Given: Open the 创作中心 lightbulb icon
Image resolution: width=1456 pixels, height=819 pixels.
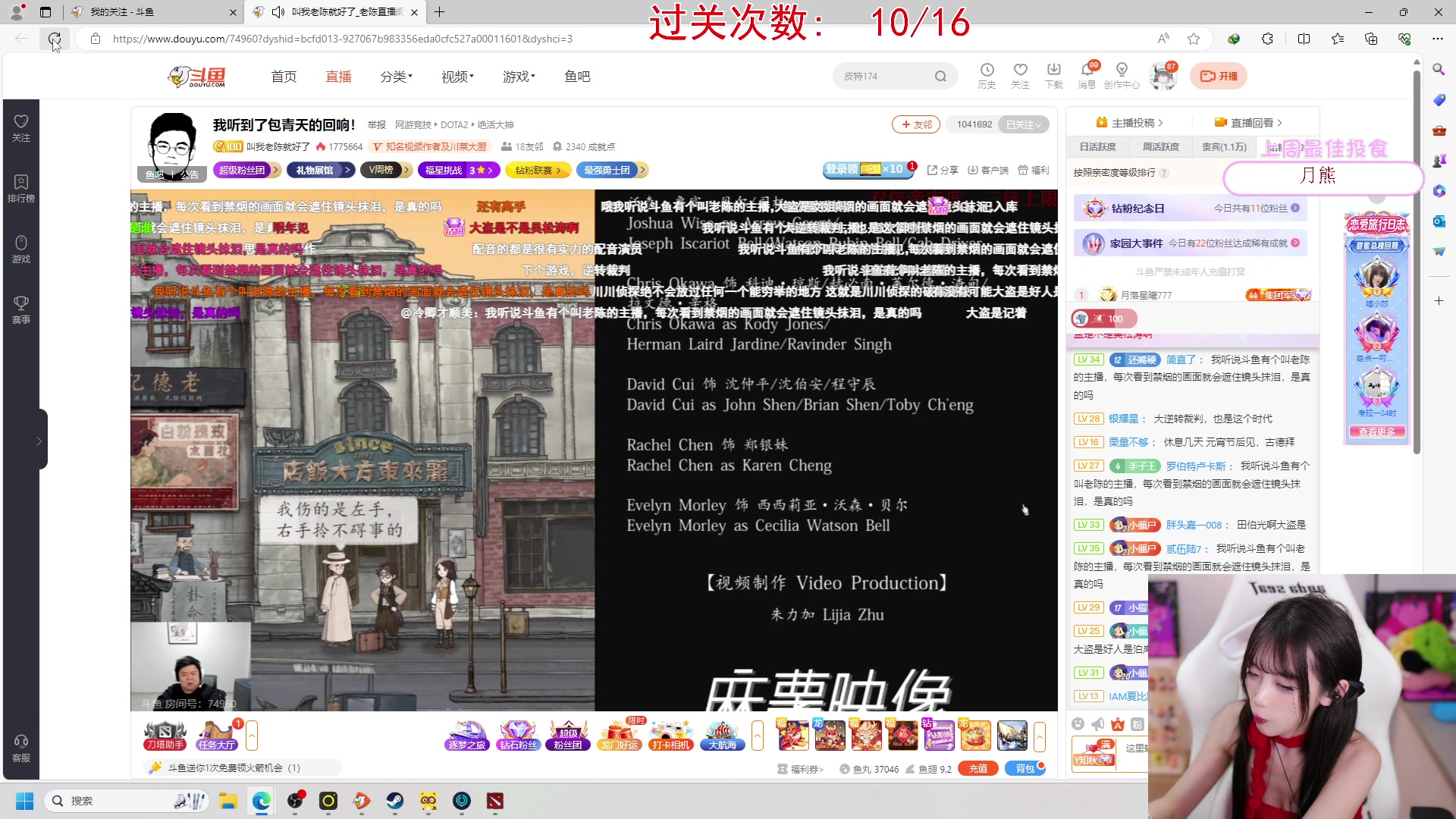Looking at the screenshot, I should [1122, 75].
